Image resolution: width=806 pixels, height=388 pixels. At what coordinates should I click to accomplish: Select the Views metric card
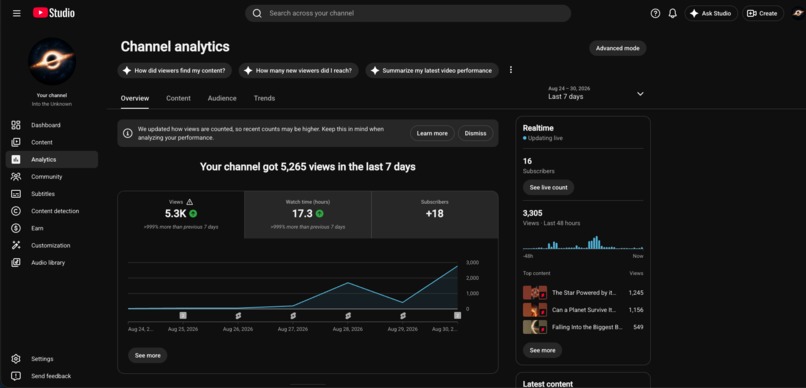181,215
